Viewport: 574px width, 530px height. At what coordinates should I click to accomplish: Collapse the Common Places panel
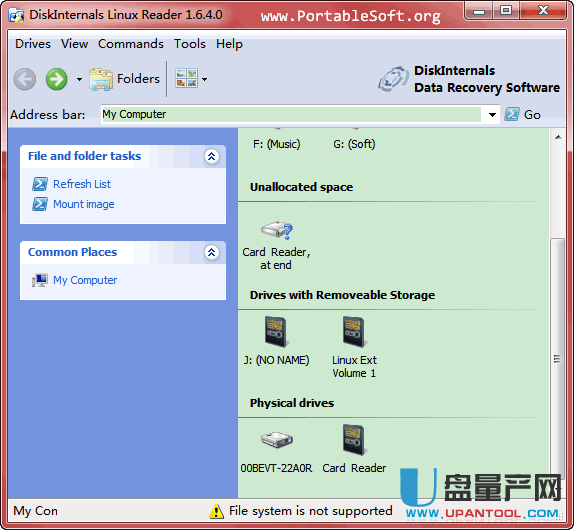[212, 253]
